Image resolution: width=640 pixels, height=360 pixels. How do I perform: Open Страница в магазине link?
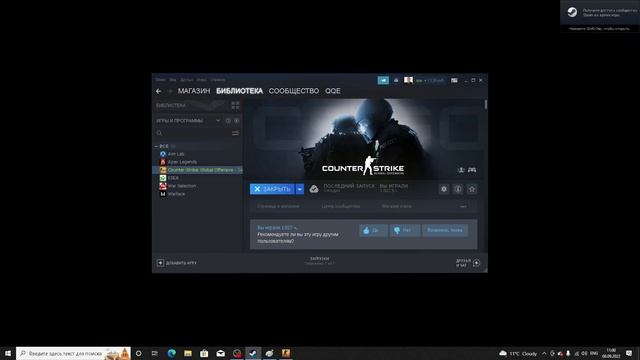pos(278,207)
